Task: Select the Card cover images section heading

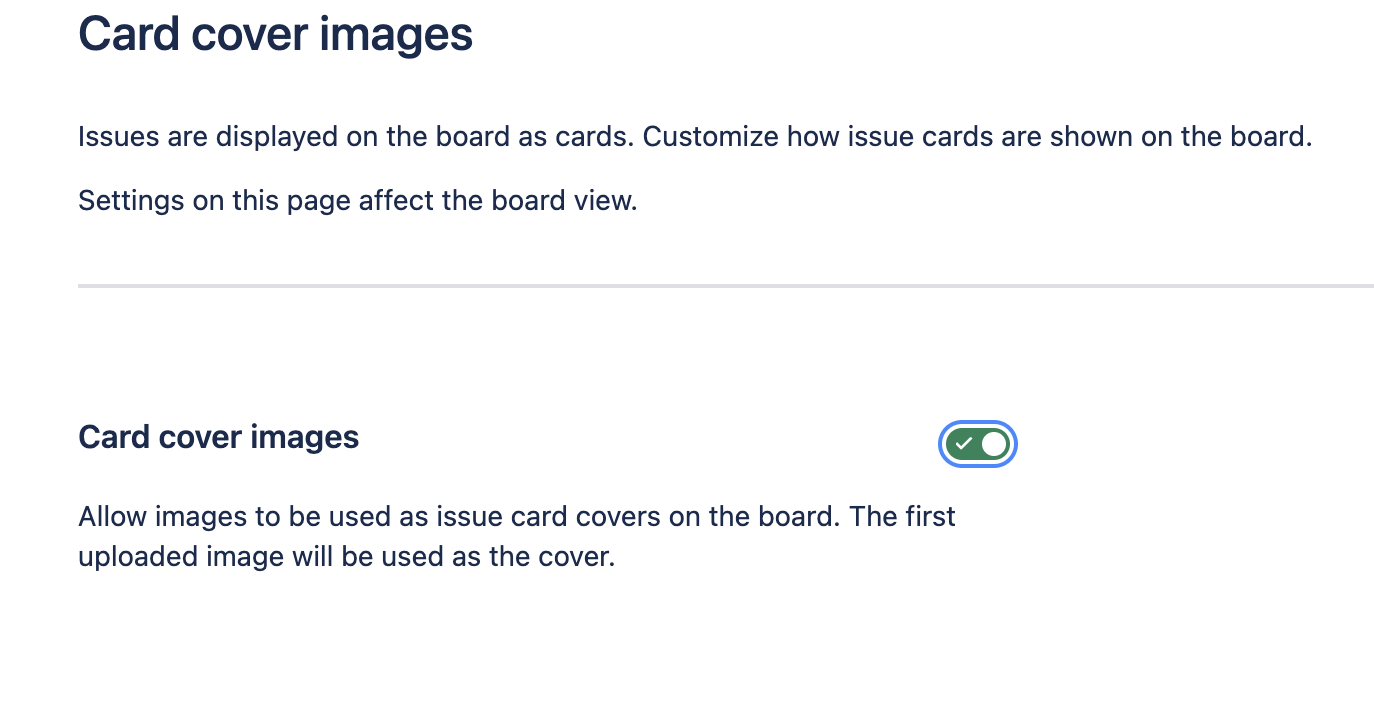Action: click(x=218, y=437)
